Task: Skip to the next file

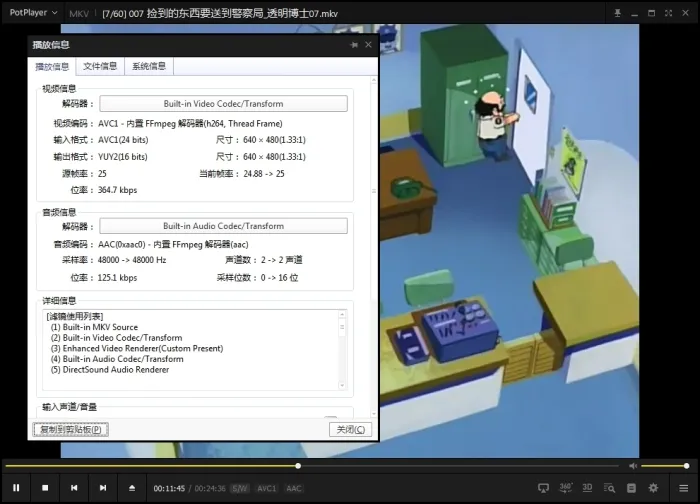Action: pyautogui.click(x=103, y=488)
